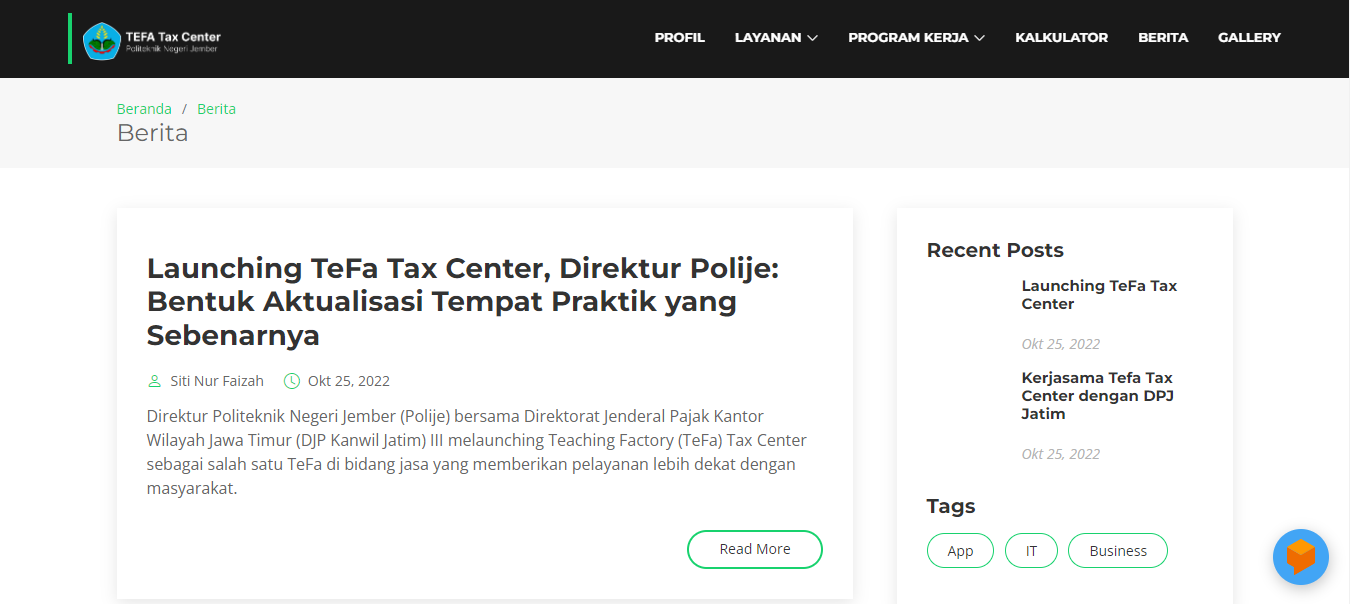Click the Read More button
Screen dimensions: 1350x604
coord(754,549)
